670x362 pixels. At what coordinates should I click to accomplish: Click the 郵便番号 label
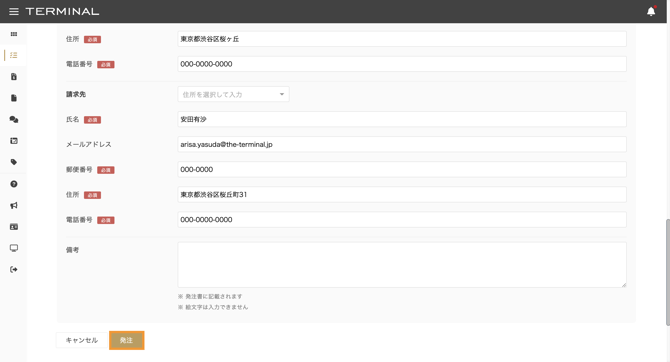coord(79,170)
